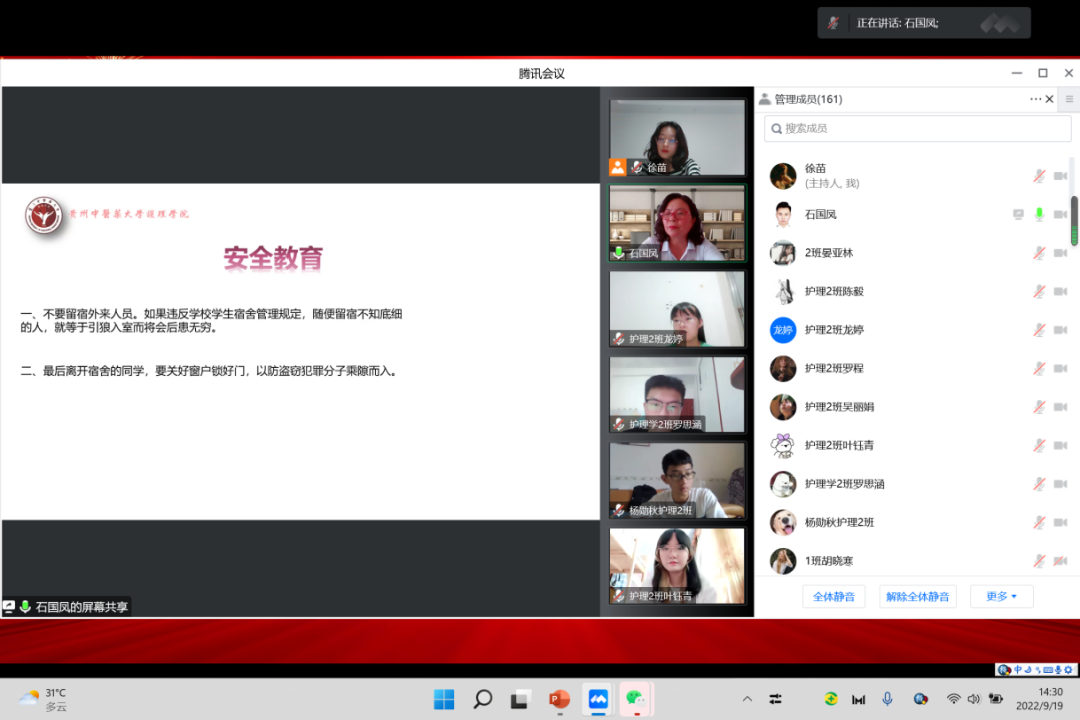Click the 搜索成员 search field
Screen dimensions: 1080x720
[x=915, y=128]
